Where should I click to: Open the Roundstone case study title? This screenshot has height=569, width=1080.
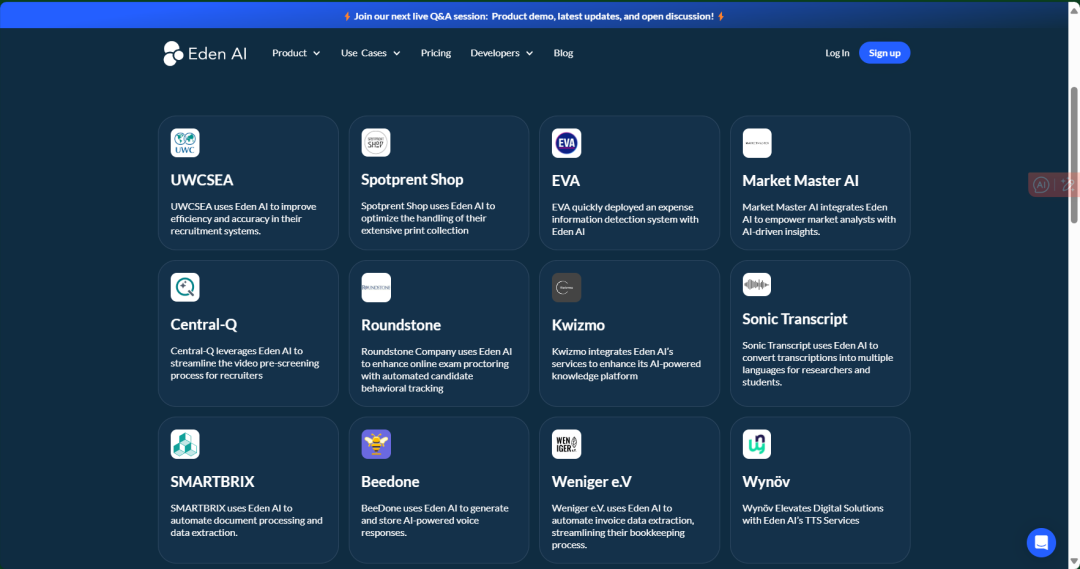pos(401,325)
